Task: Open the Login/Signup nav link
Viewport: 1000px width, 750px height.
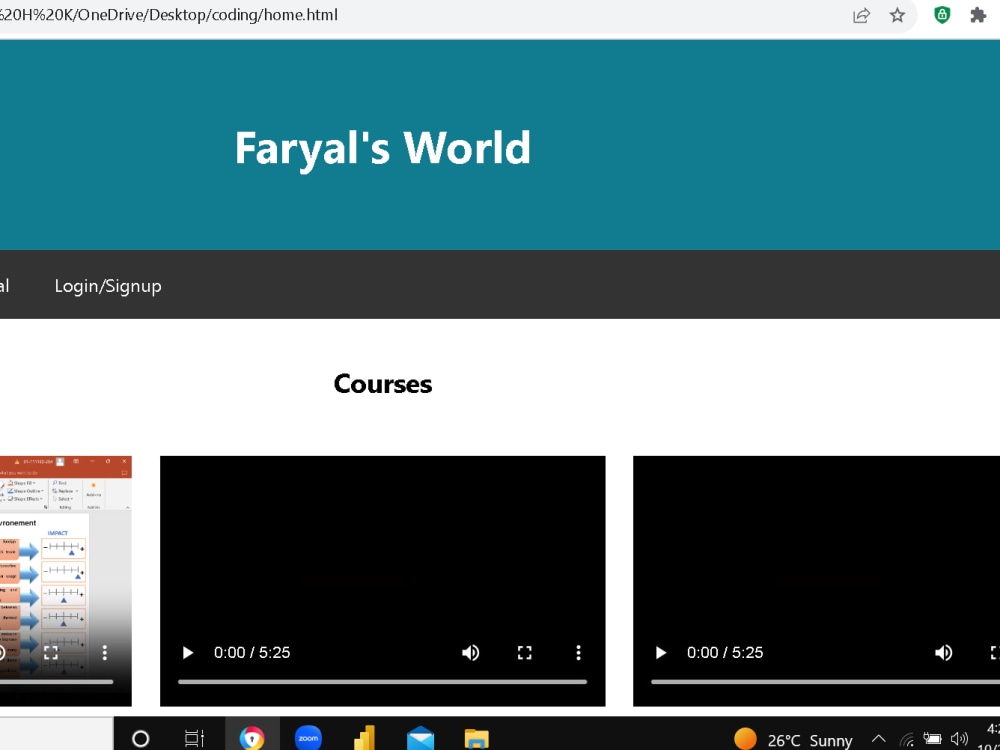Action: point(108,286)
